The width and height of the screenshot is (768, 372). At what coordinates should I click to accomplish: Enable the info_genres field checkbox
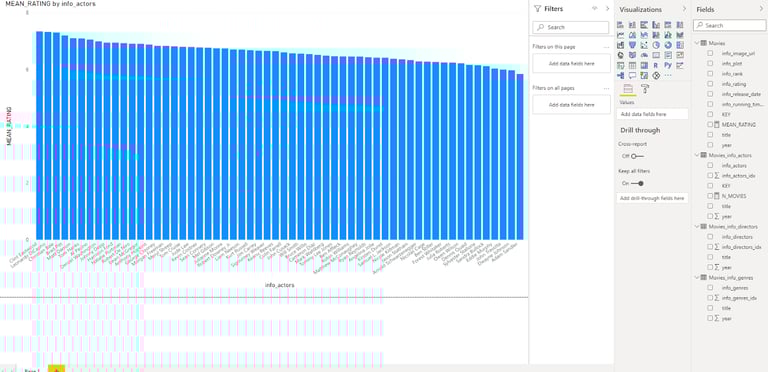[710, 288]
